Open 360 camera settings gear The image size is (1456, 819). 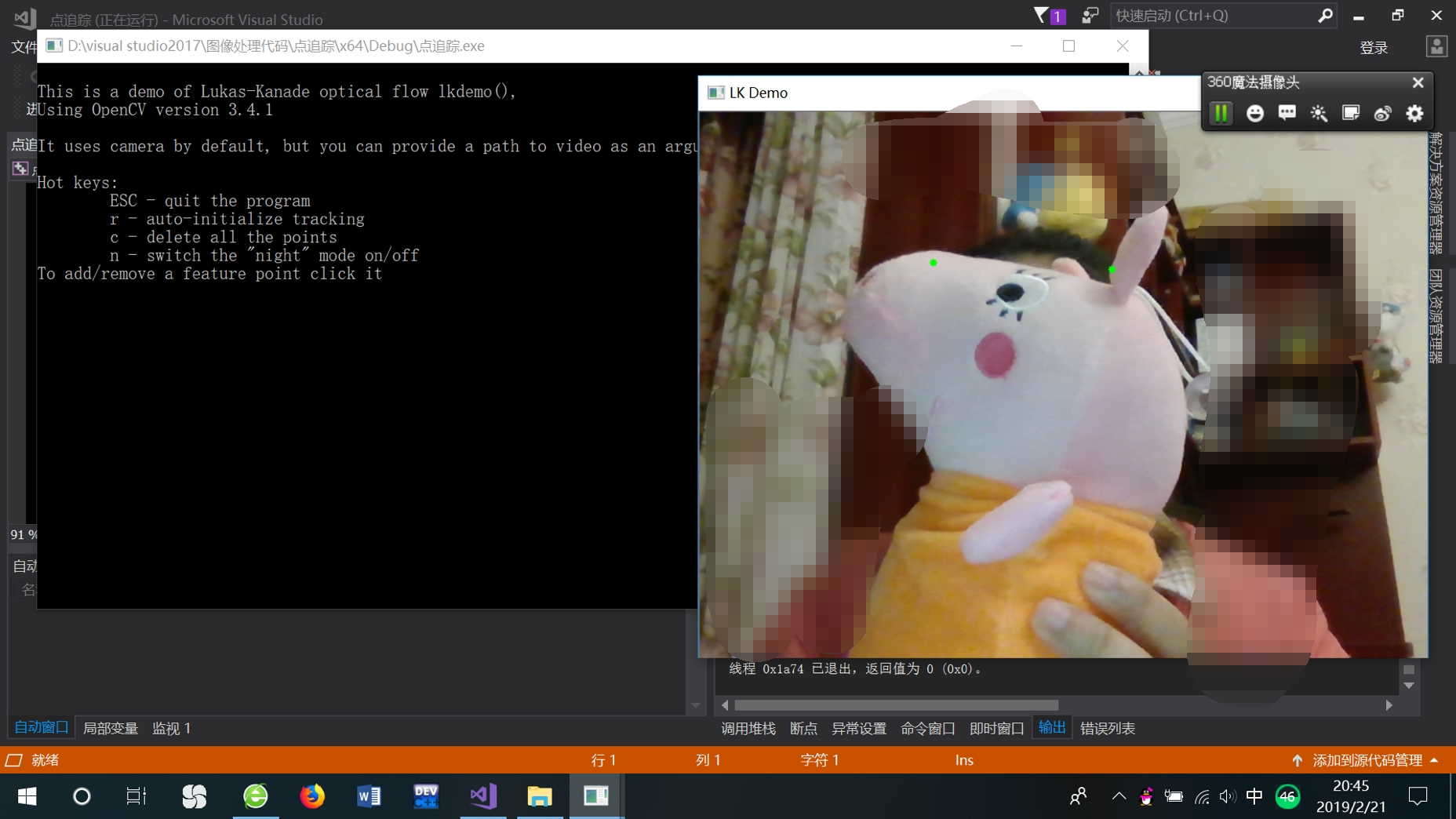[x=1414, y=114]
